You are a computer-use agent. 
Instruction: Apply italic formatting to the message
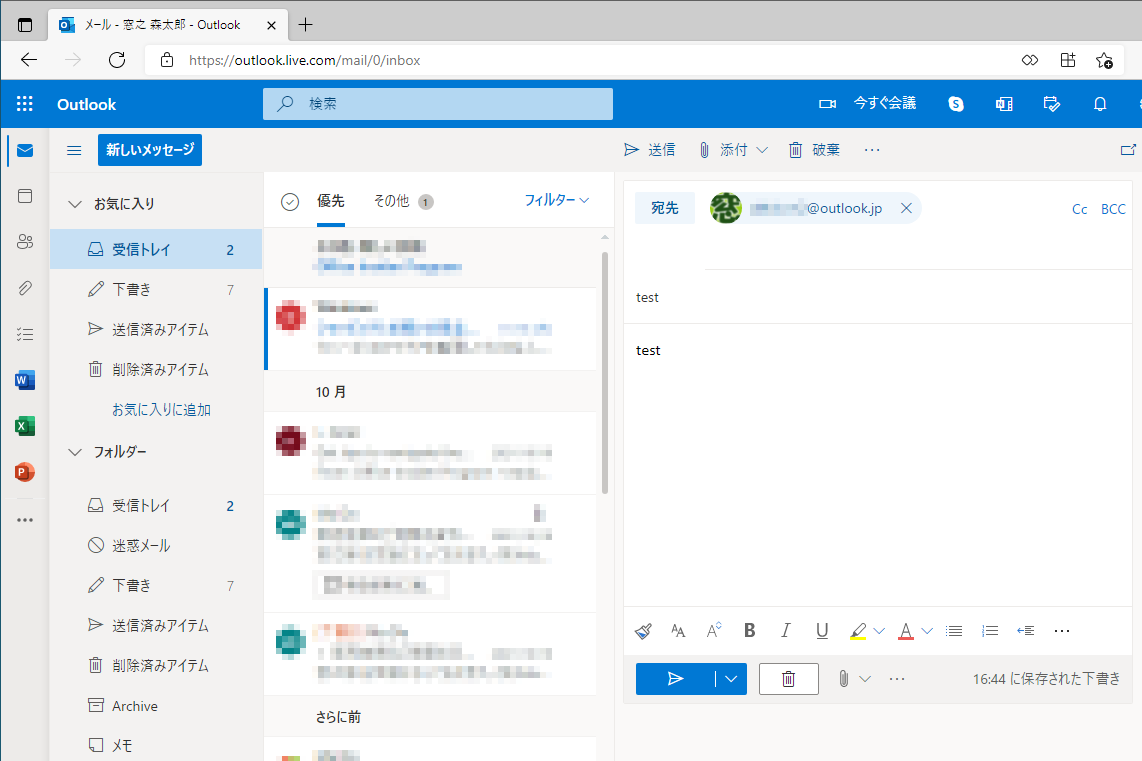coord(786,630)
